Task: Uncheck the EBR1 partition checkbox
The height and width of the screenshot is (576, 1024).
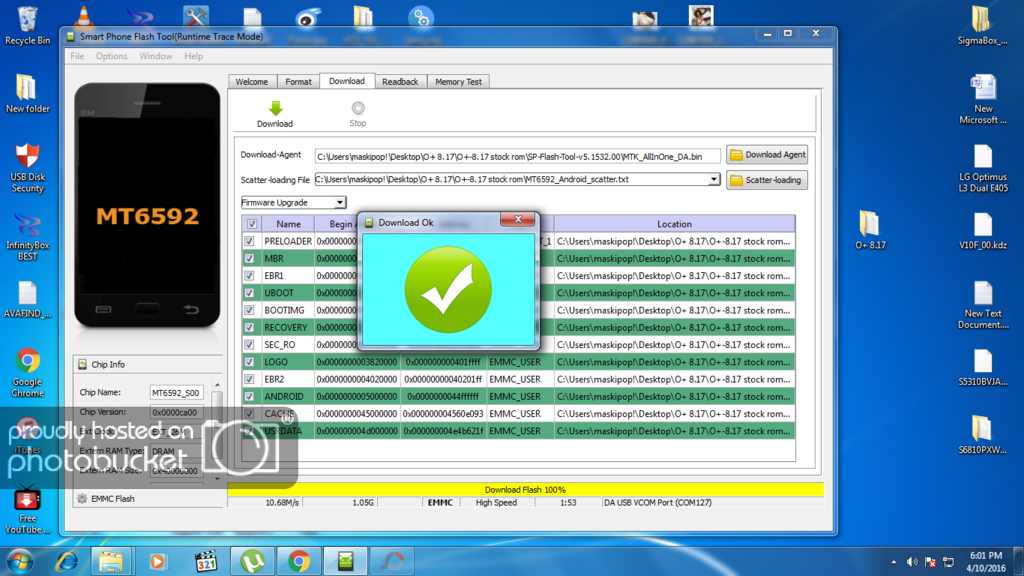Action: 249,276
